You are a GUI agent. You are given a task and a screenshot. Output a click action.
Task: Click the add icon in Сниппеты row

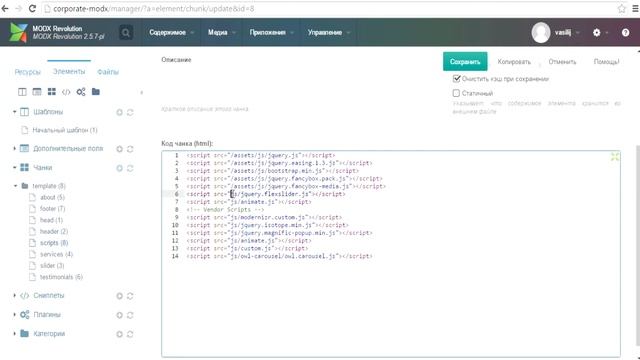[119, 296]
